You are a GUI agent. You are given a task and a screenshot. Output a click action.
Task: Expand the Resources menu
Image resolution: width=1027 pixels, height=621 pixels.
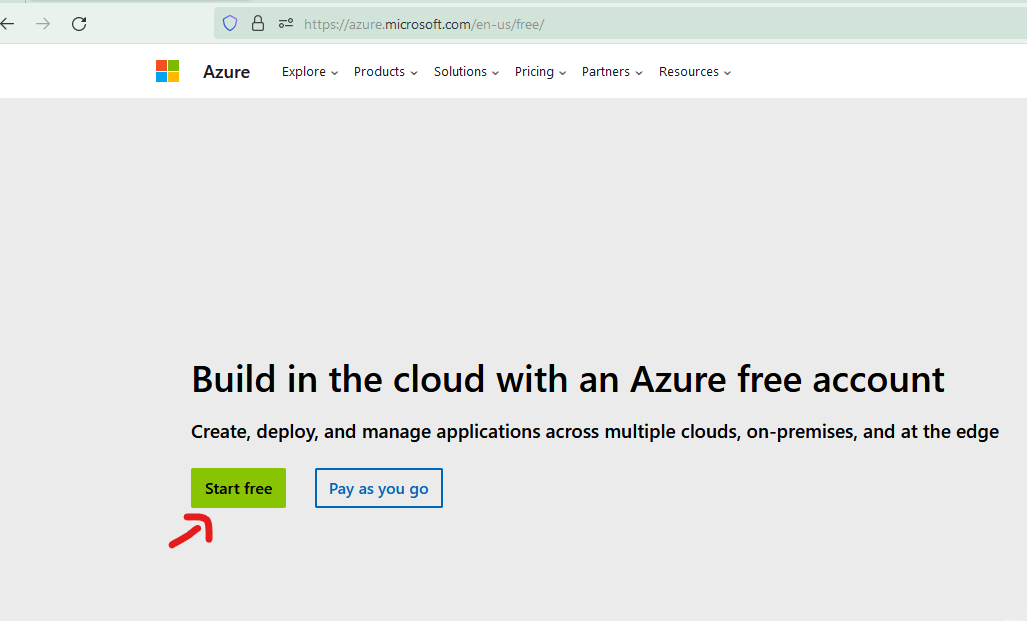point(695,71)
